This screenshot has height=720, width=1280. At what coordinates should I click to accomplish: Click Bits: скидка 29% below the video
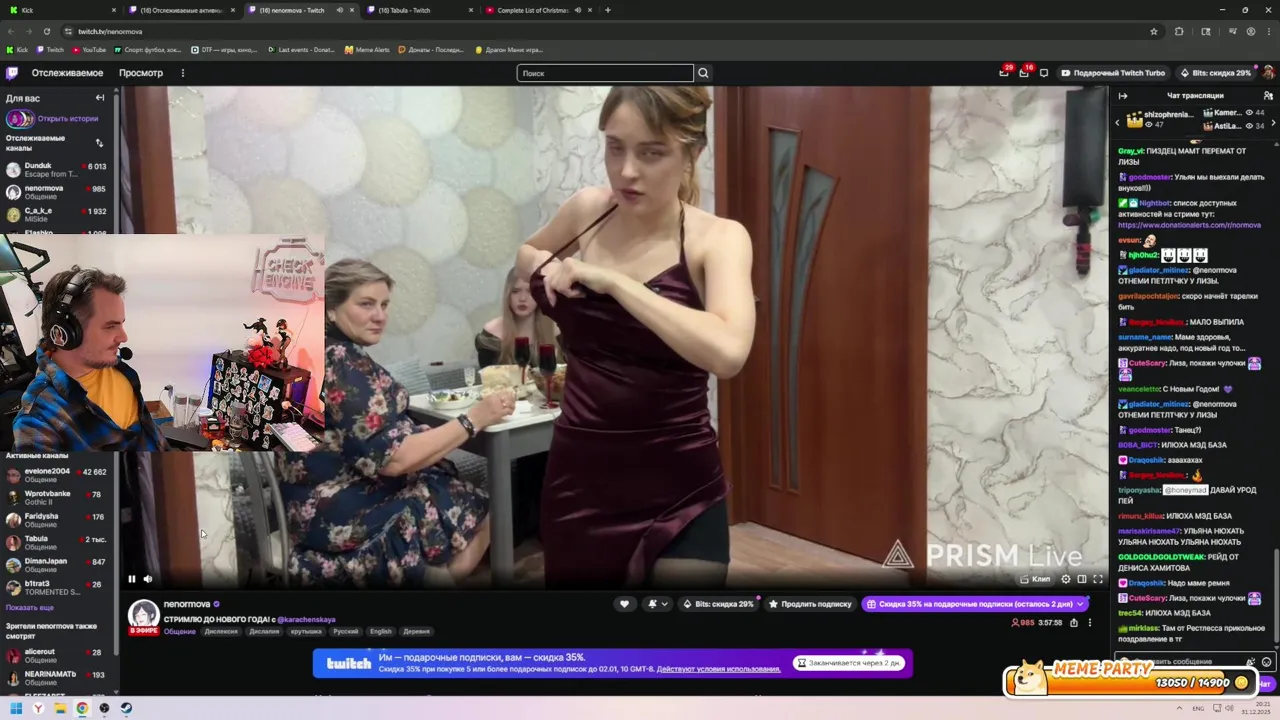tap(718, 604)
